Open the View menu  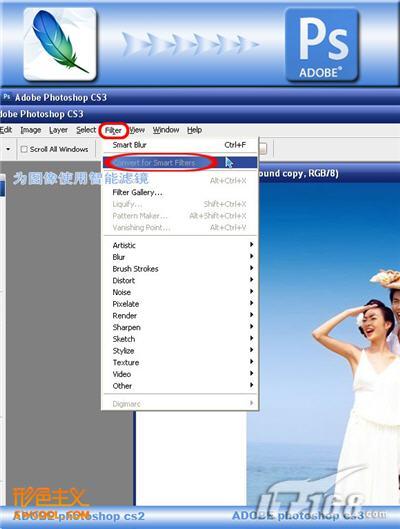click(137, 130)
